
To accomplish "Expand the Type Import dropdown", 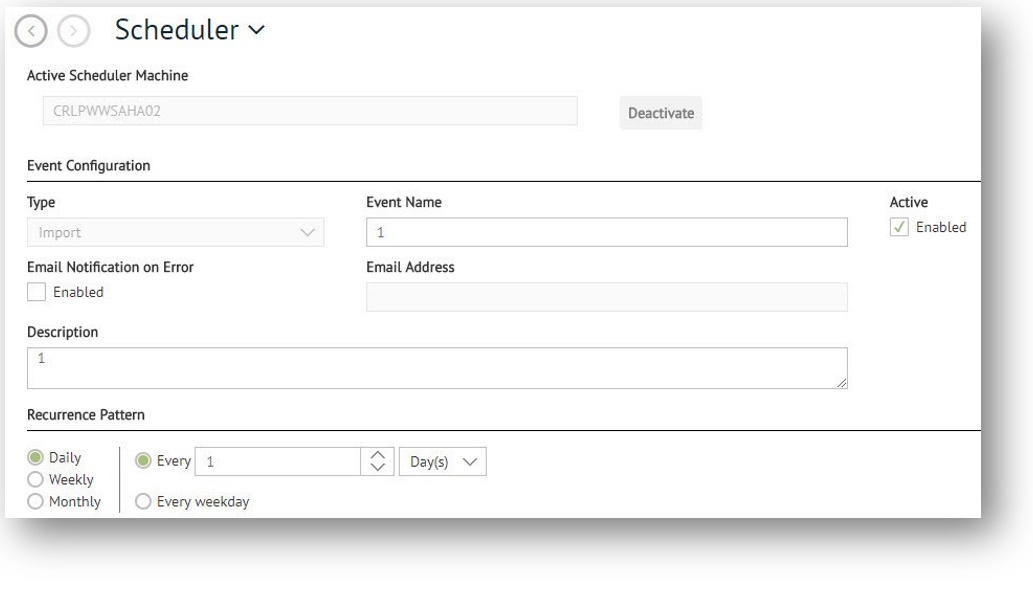I will click(175, 233).
